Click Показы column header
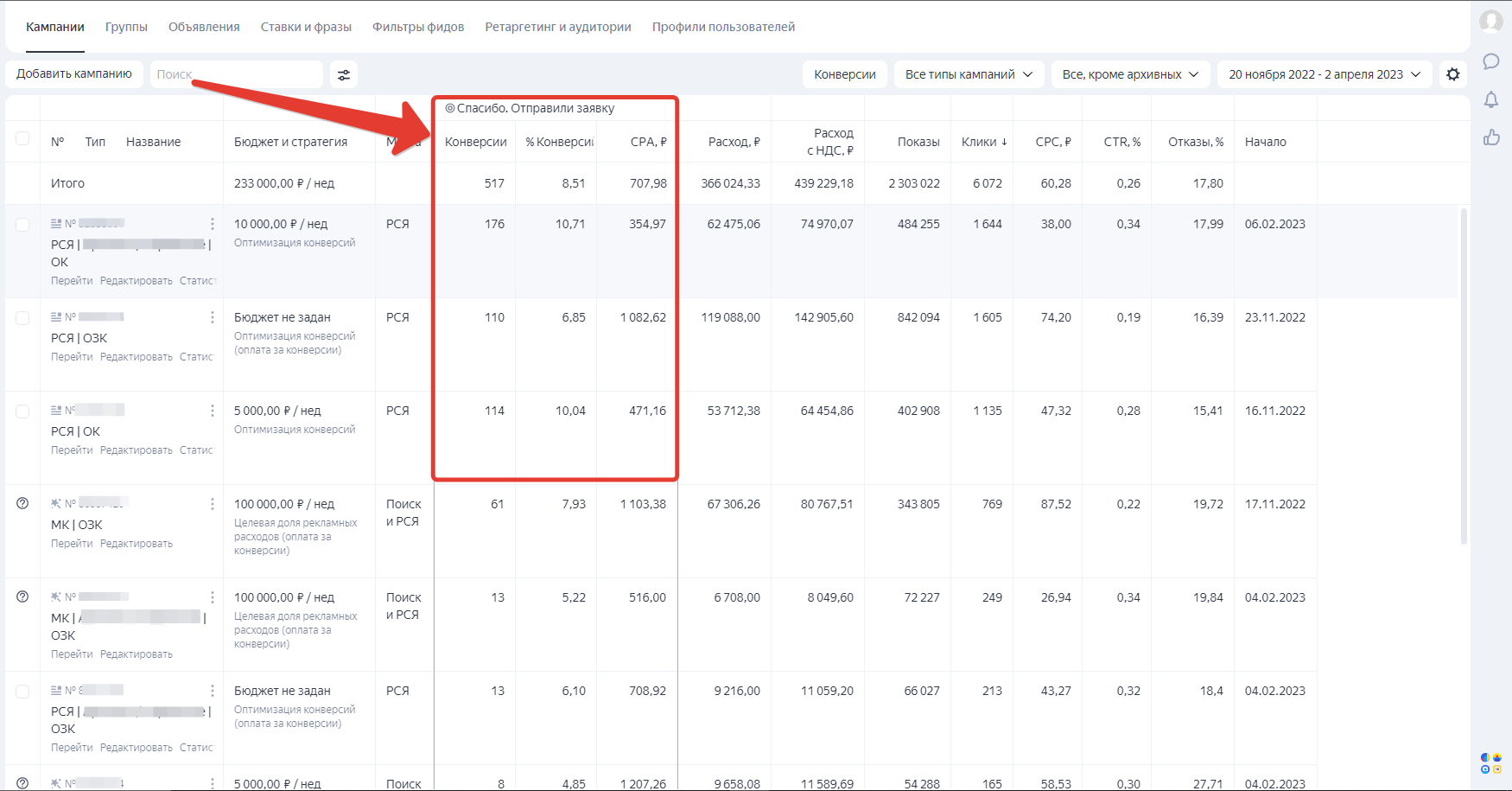The width and height of the screenshot is (1512, 791). click(x=918, y=142)
